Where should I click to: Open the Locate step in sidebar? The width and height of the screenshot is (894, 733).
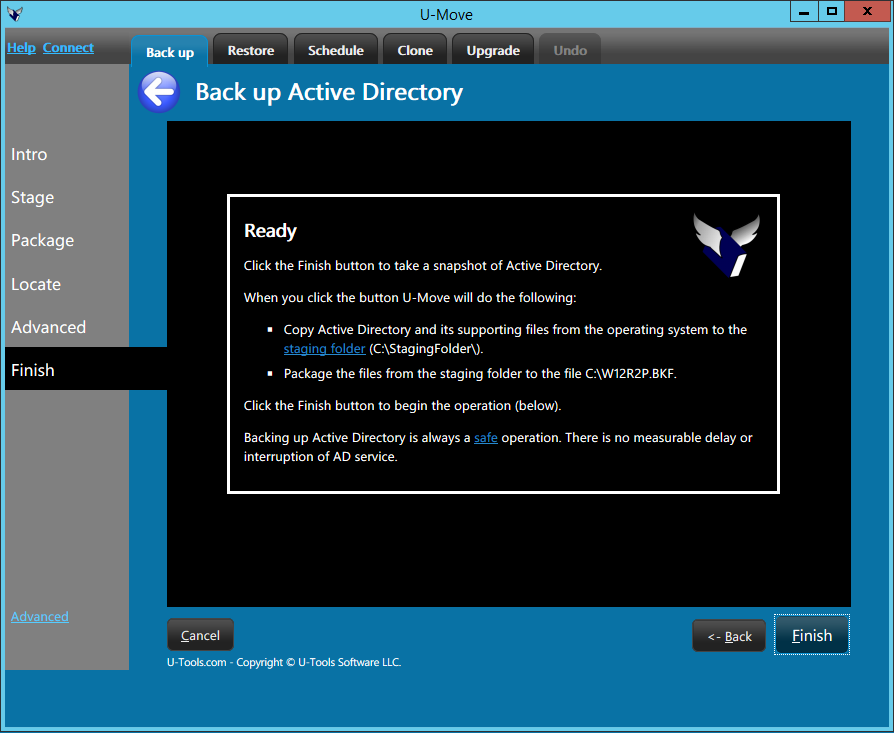(x=36, y=284)
